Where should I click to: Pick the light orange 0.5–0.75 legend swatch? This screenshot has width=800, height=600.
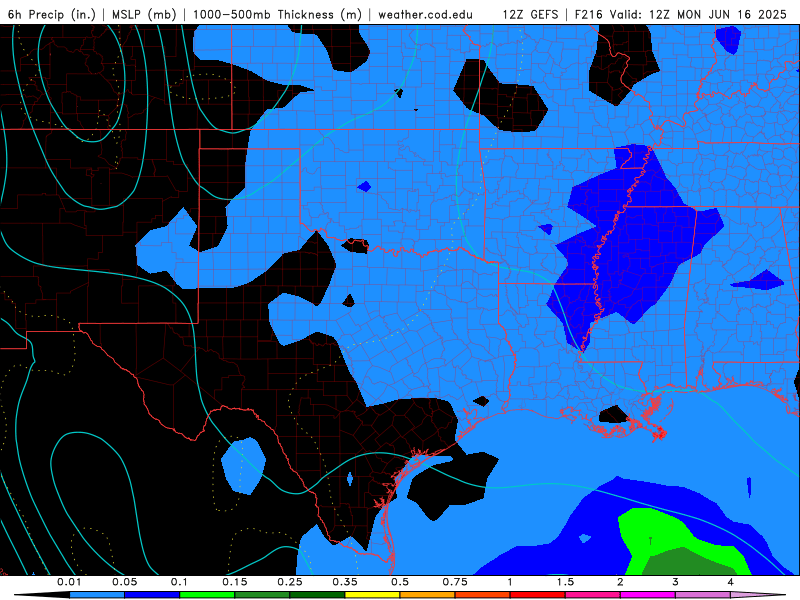428,595
